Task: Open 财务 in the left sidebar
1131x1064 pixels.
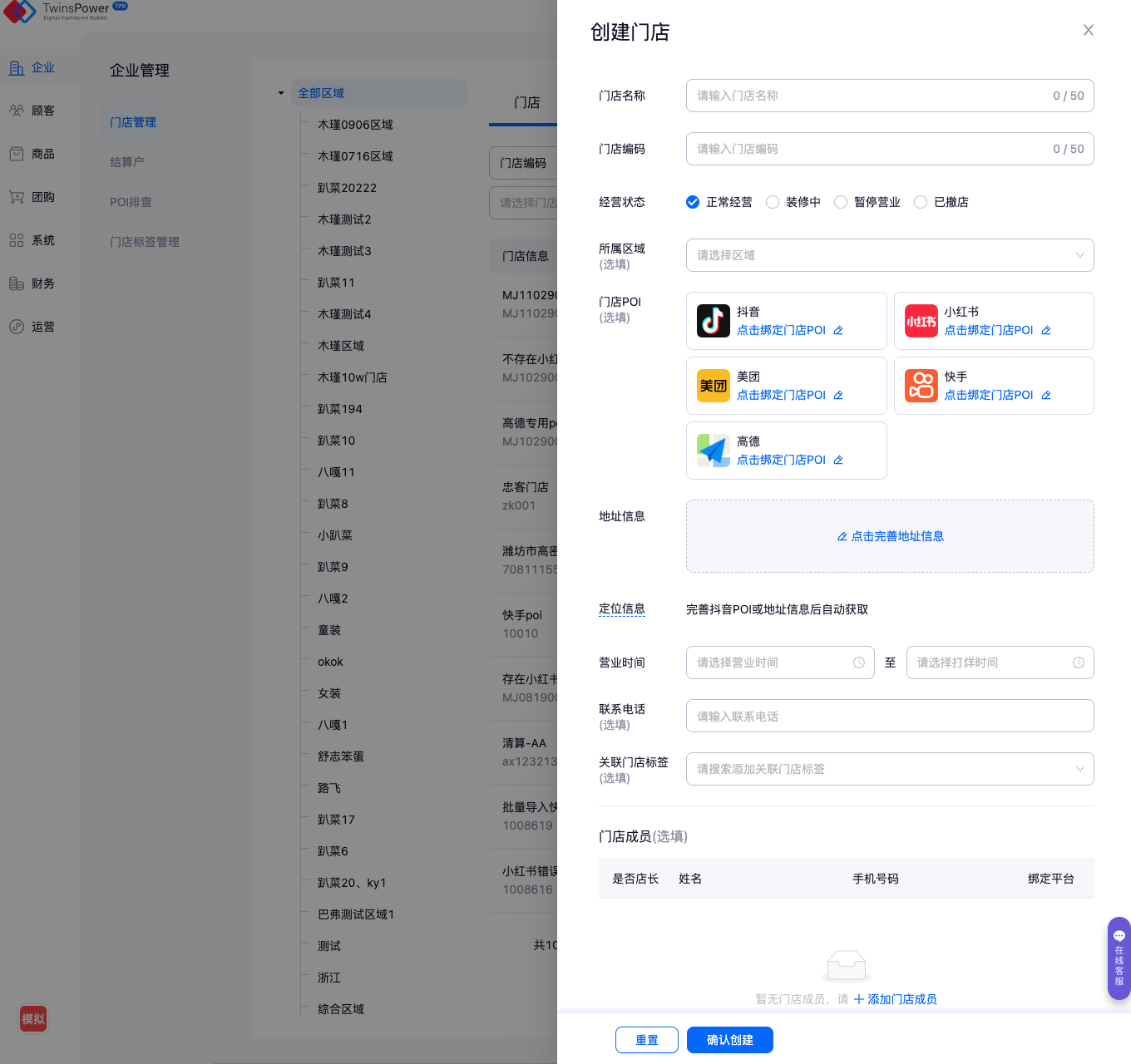Action: pyautogui.click(x=42, y=283)
